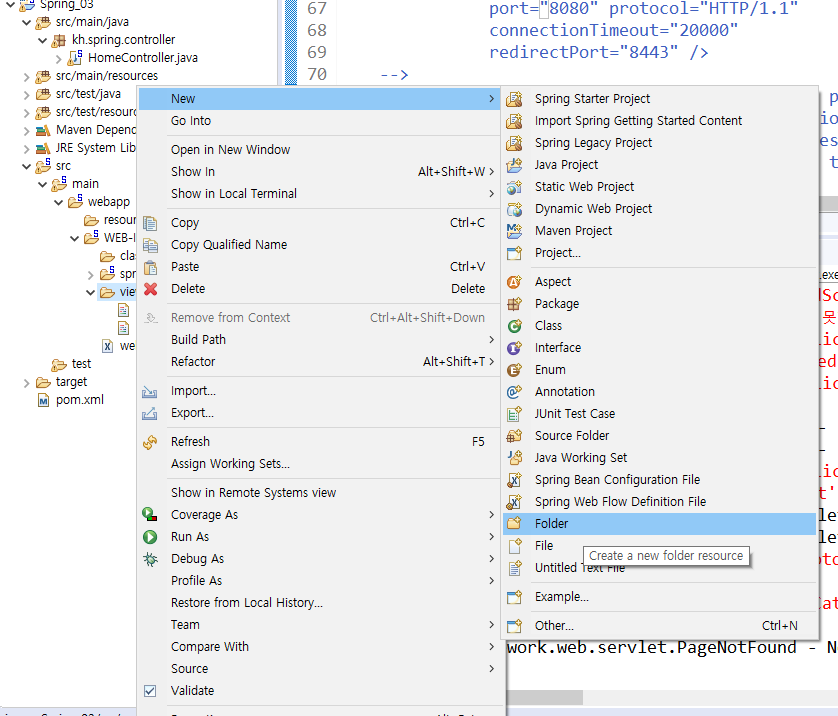Viewport: 838px width, 716px height.
Task: Select Example... in New submenu
Action: pos(659,597)
